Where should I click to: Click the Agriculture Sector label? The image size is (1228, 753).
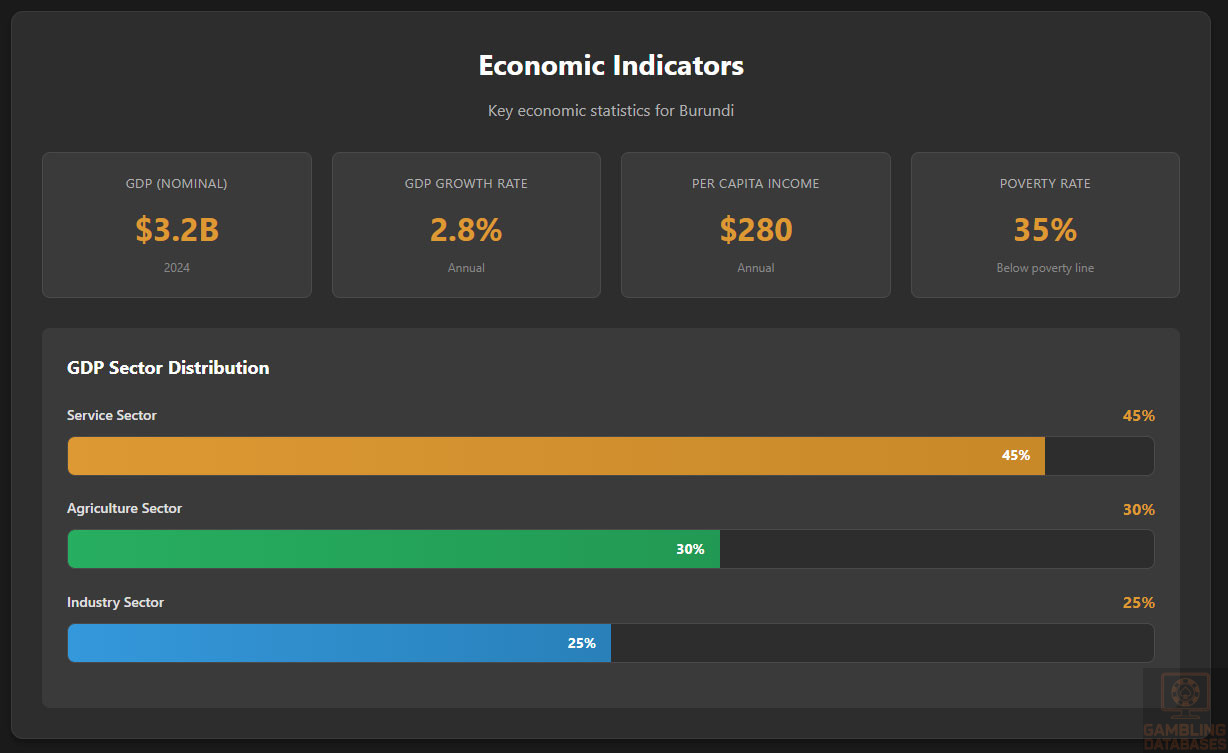tap(124, 508)
